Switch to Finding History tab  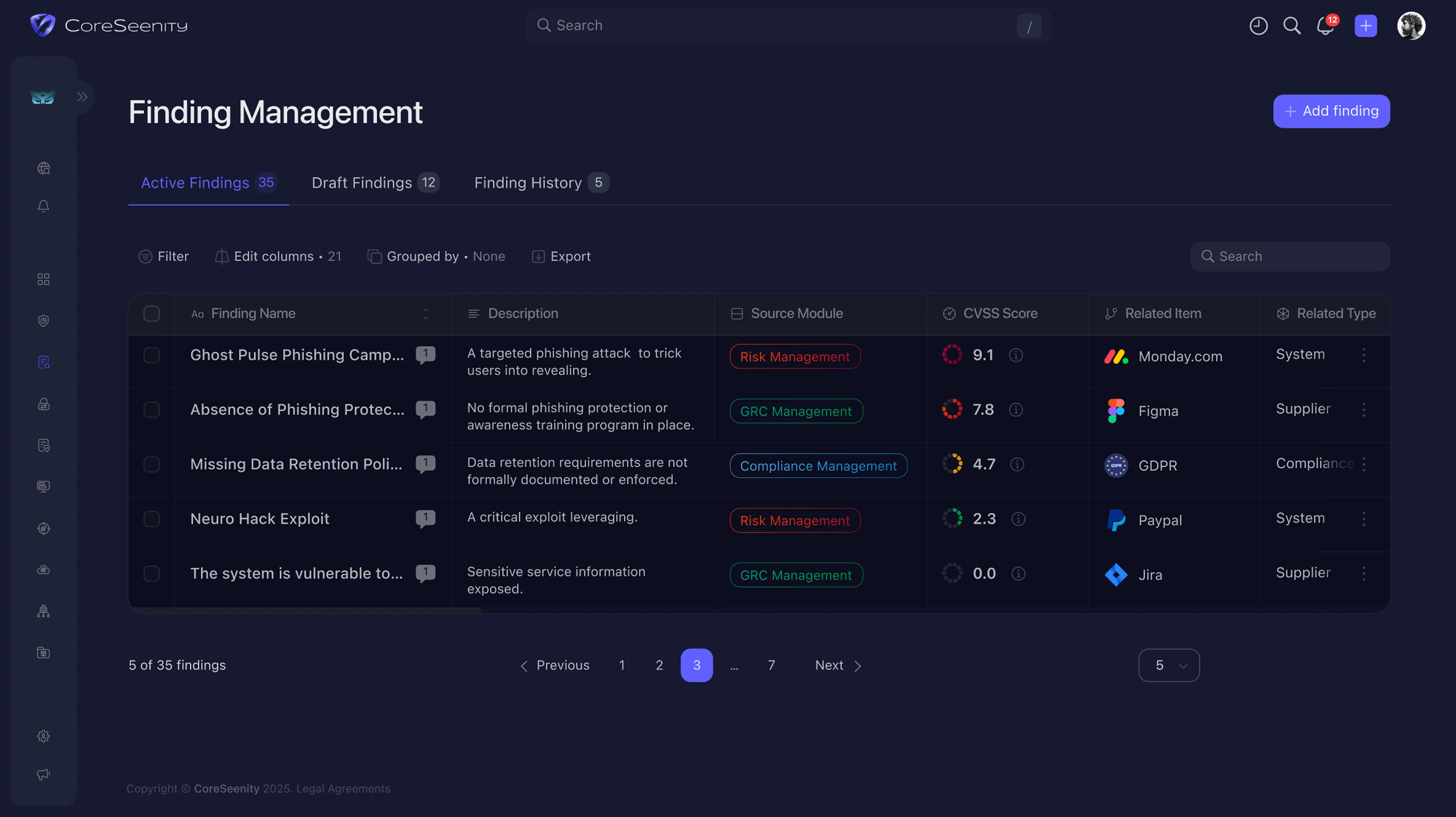[x=541, y=183]
